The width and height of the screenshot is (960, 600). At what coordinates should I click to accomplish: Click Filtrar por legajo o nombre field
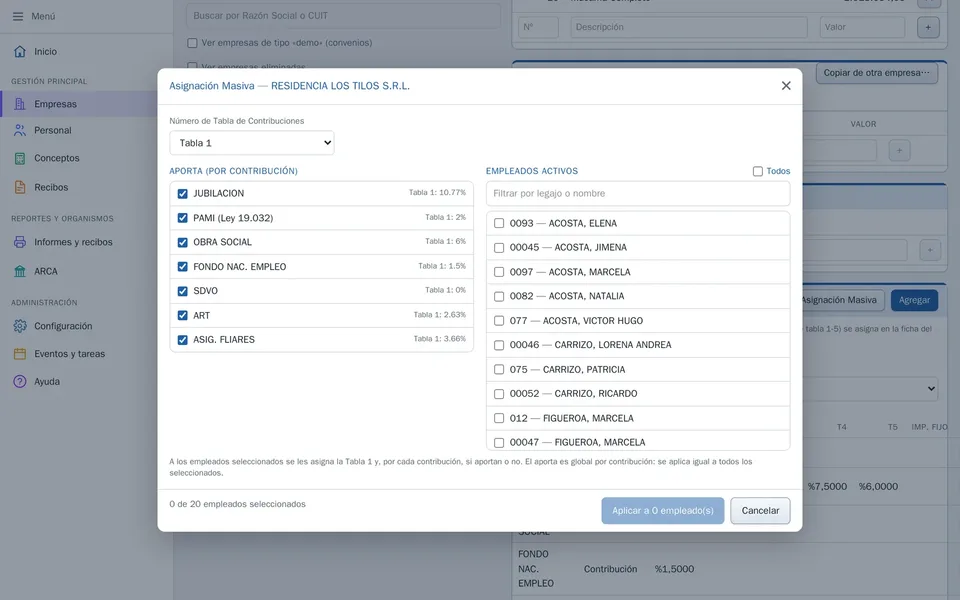tap(638, 193)
